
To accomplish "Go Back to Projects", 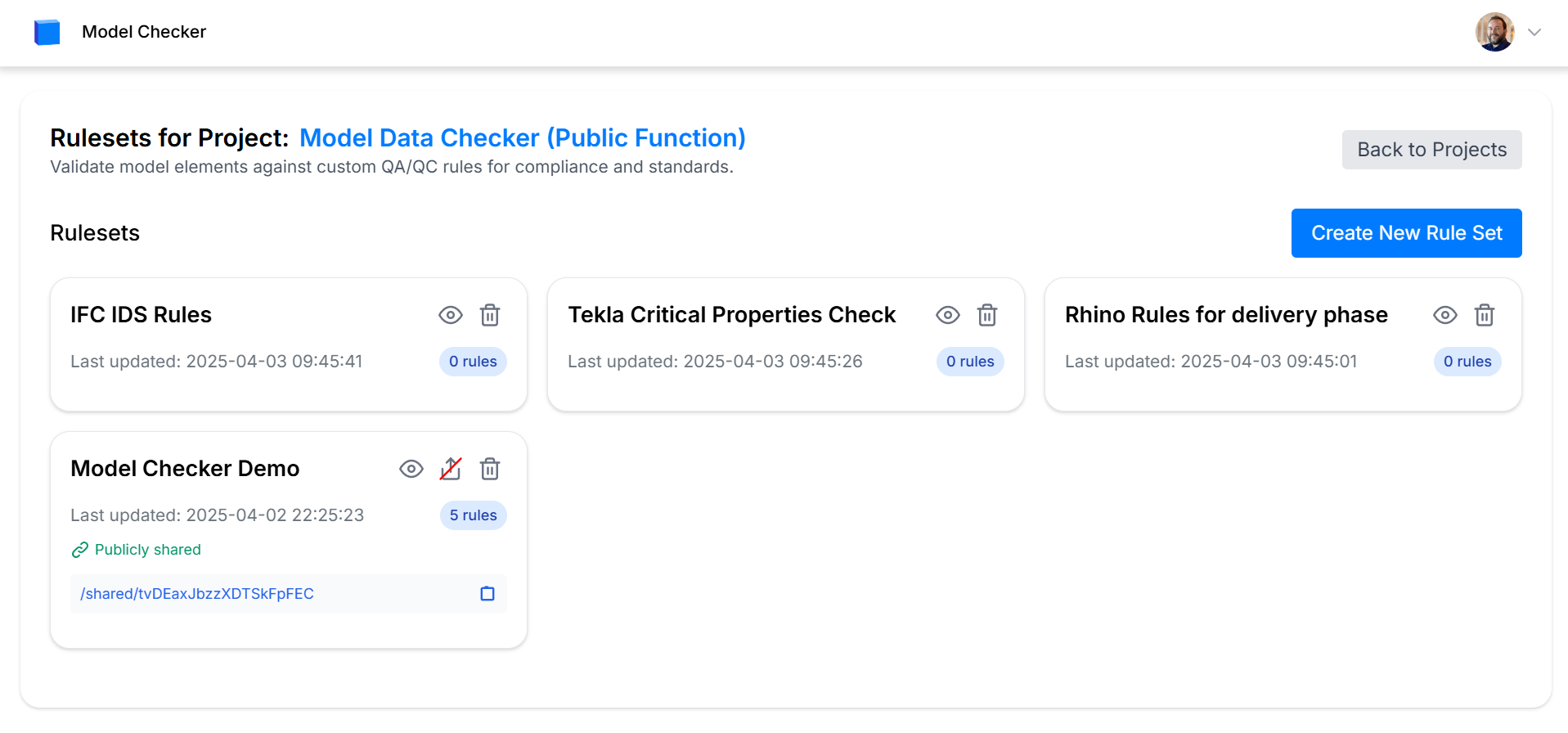I will point(1431,150).
